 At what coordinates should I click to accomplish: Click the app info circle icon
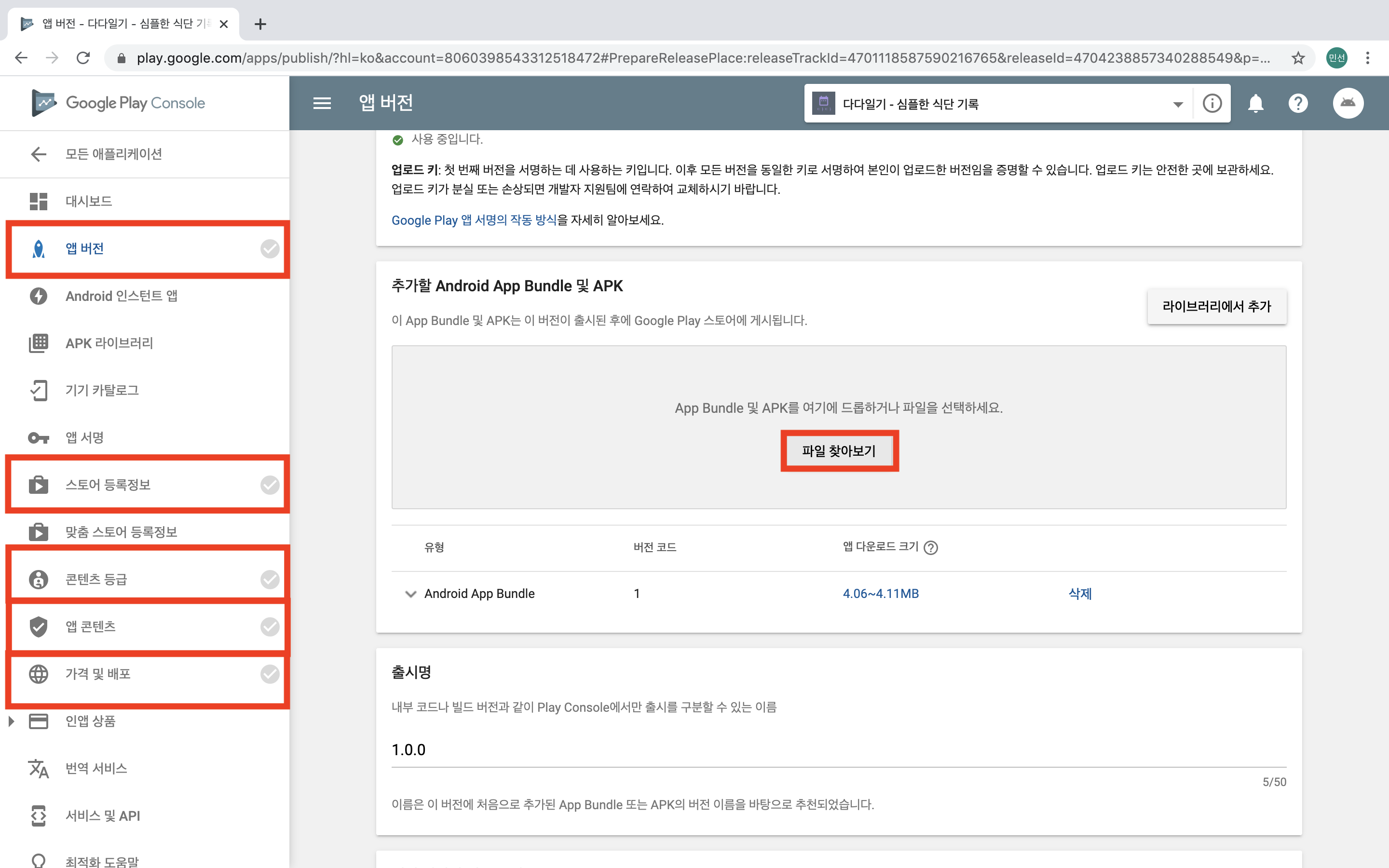coord(1212,103)
